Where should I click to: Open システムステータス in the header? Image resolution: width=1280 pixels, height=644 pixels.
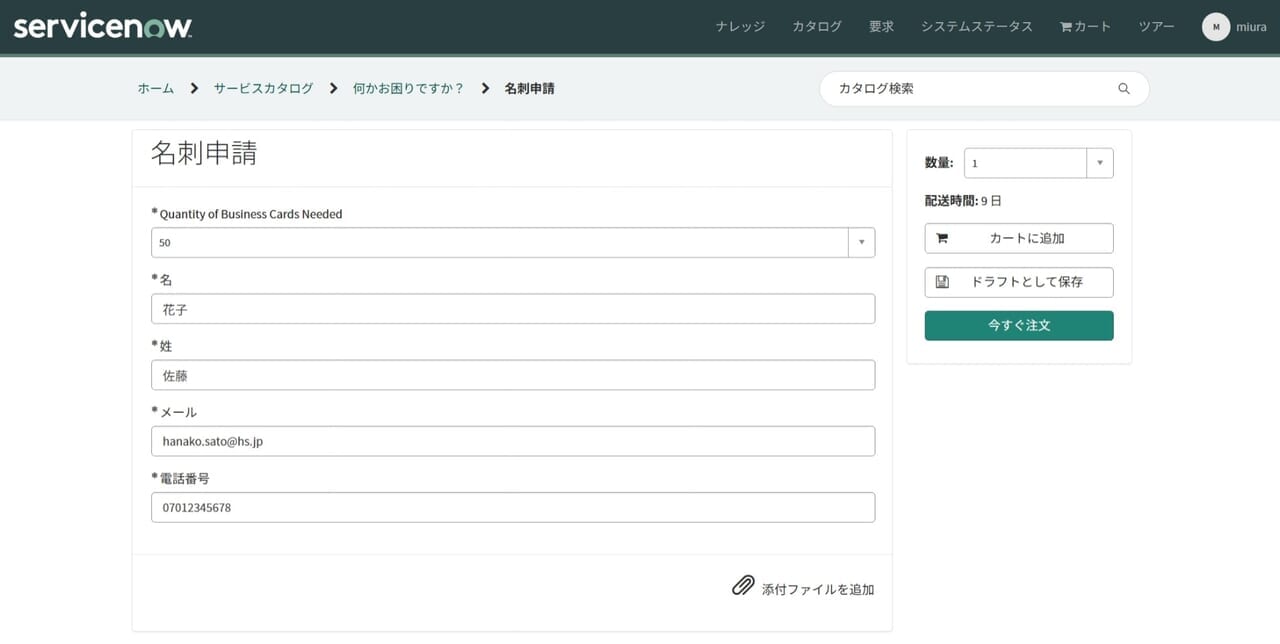[976, 27]
